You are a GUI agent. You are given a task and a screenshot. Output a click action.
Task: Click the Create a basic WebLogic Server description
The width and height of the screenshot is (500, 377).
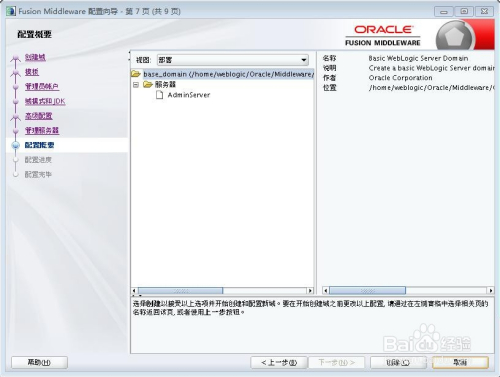(431, 68)
